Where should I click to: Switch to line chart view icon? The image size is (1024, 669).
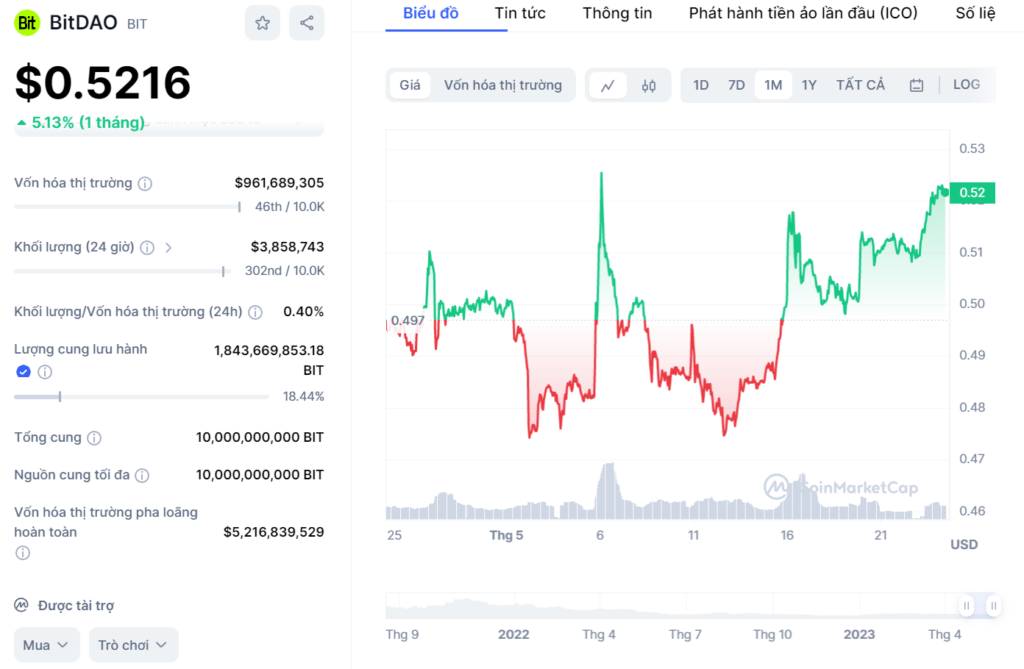coord(607,86)
